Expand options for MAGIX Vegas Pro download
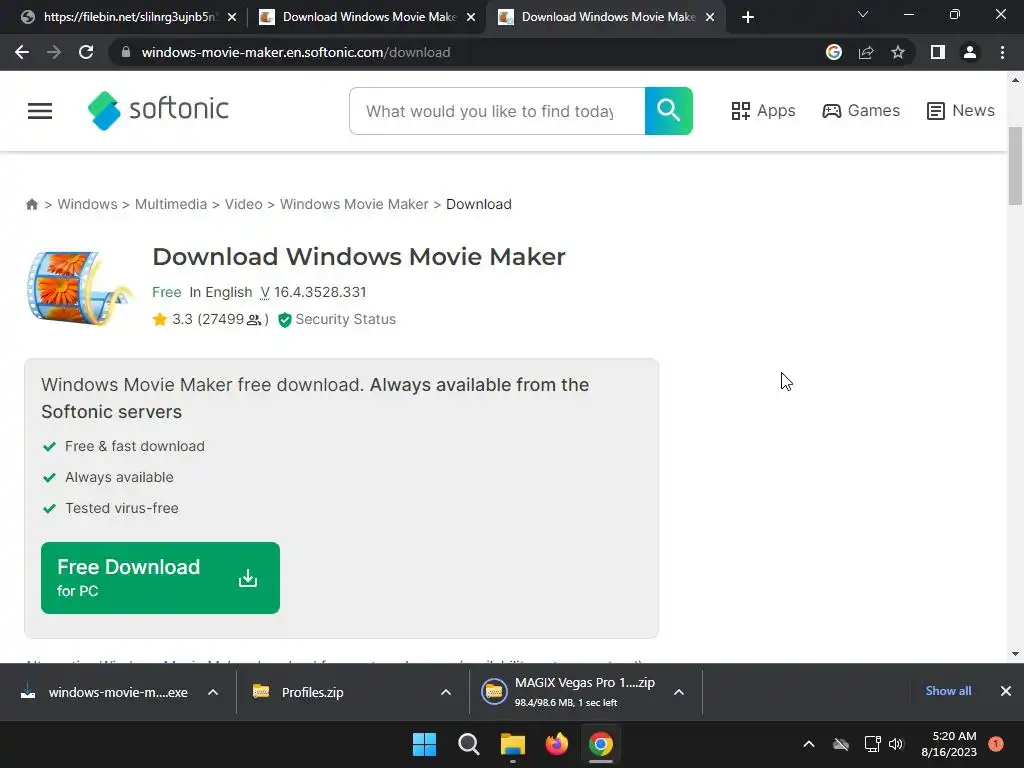 [x=679, y=692]
